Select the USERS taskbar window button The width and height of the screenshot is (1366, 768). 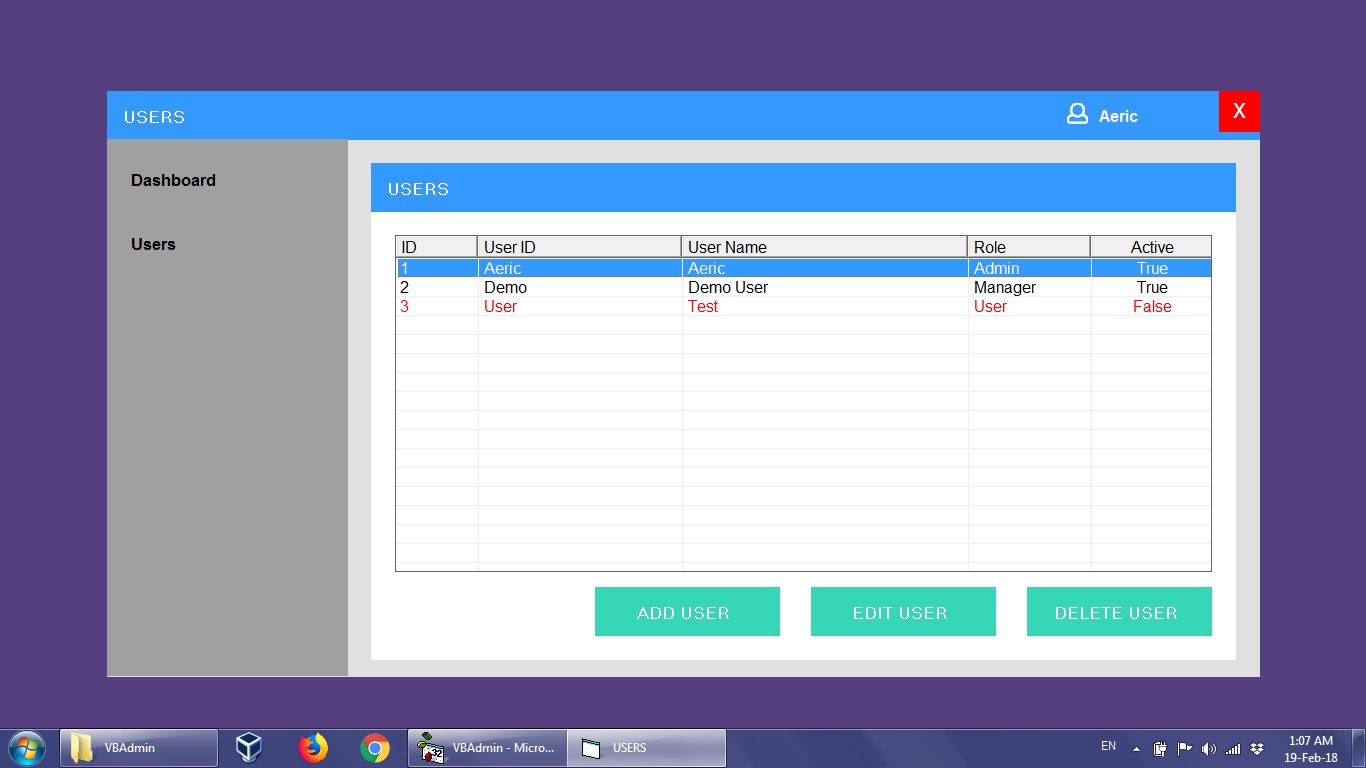(646, 747)
